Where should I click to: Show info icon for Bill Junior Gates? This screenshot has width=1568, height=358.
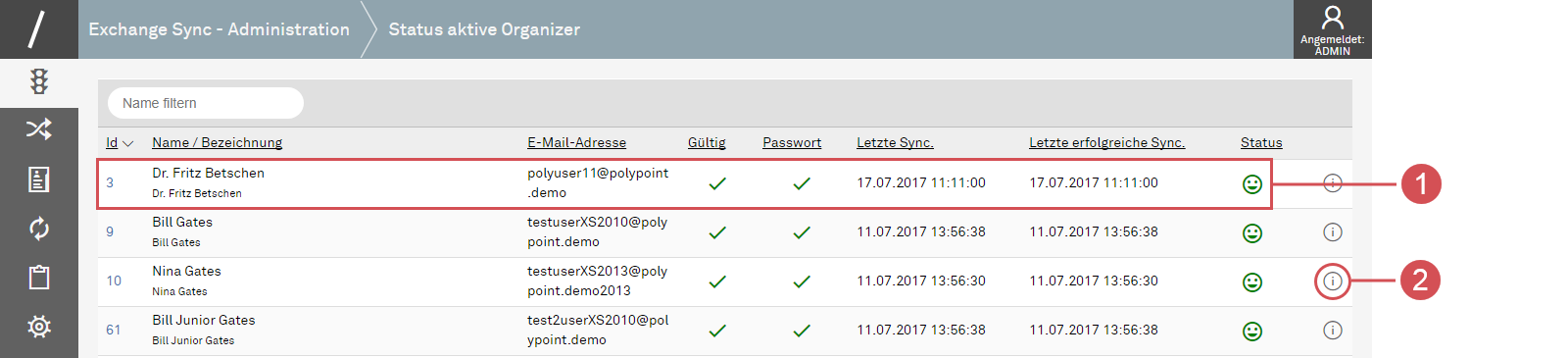point(1332,331)
